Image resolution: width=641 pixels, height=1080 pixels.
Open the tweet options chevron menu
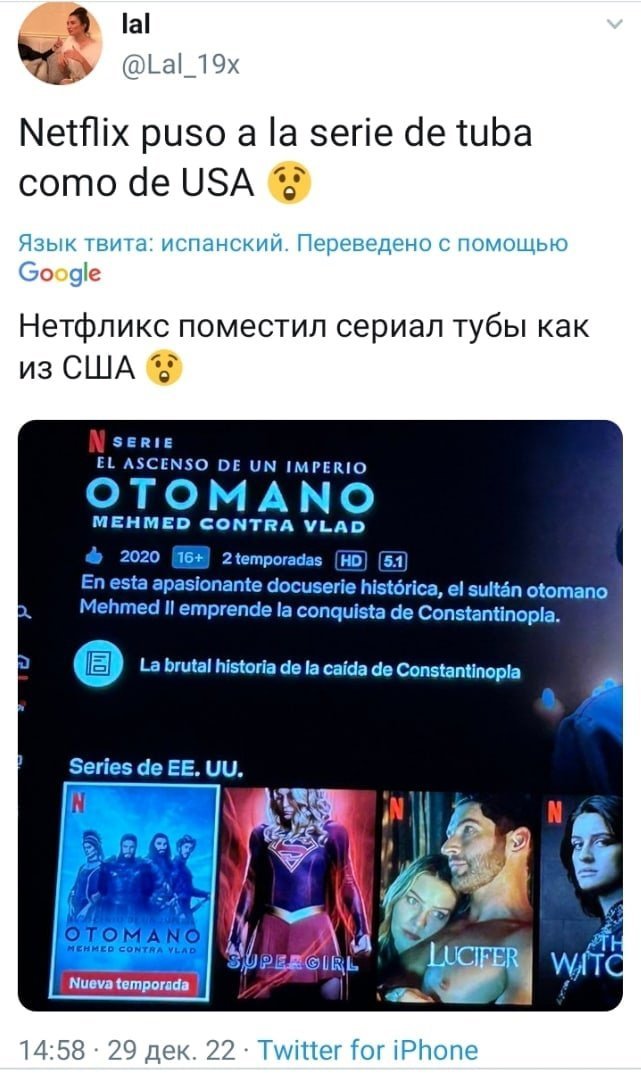[x=614, y=25]
